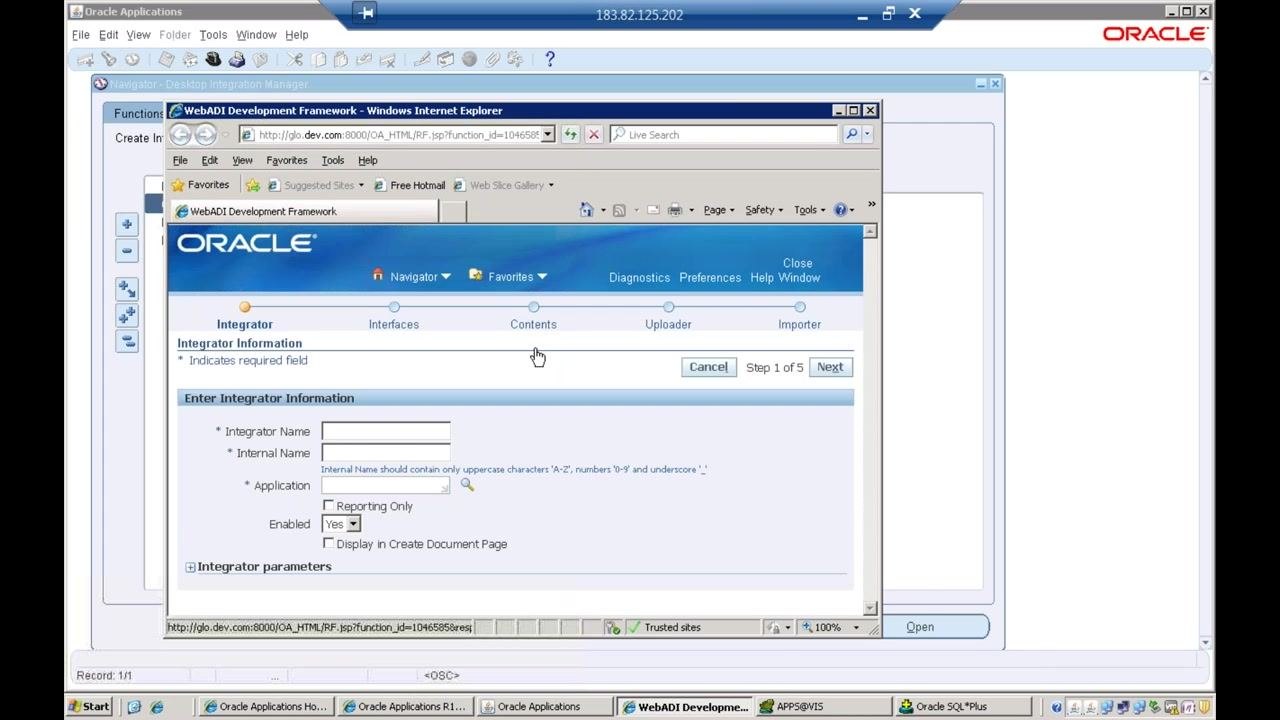Click the IE stop loading red X
This screenshot has width=1280, height=720.
click(x=594, y=134)
